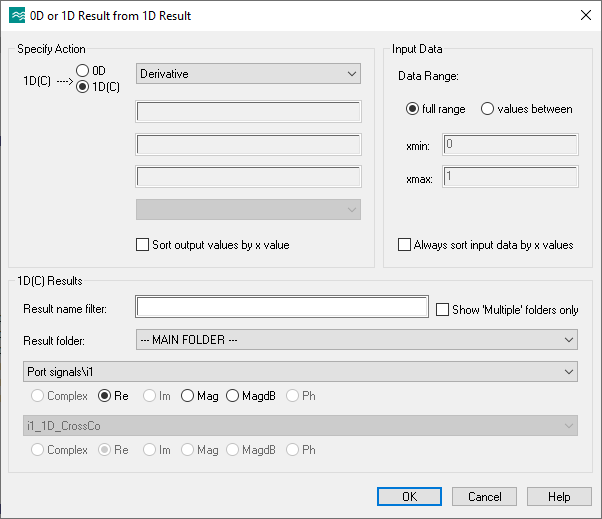
Task: Open Help for this dialog
Action: (x=559, y=496)
